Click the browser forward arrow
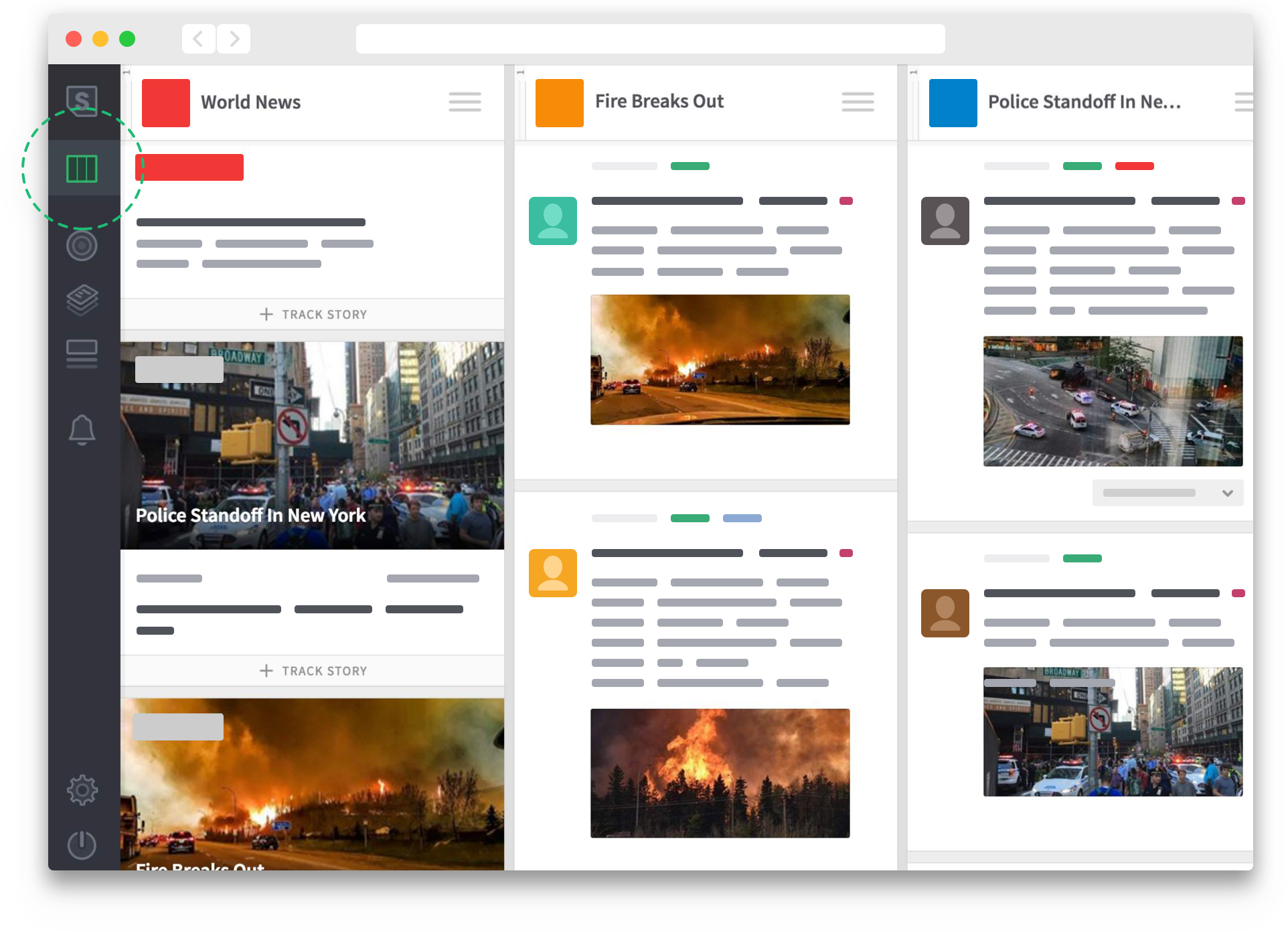This screenshot has height=932, width=1288. pos(234,39)
